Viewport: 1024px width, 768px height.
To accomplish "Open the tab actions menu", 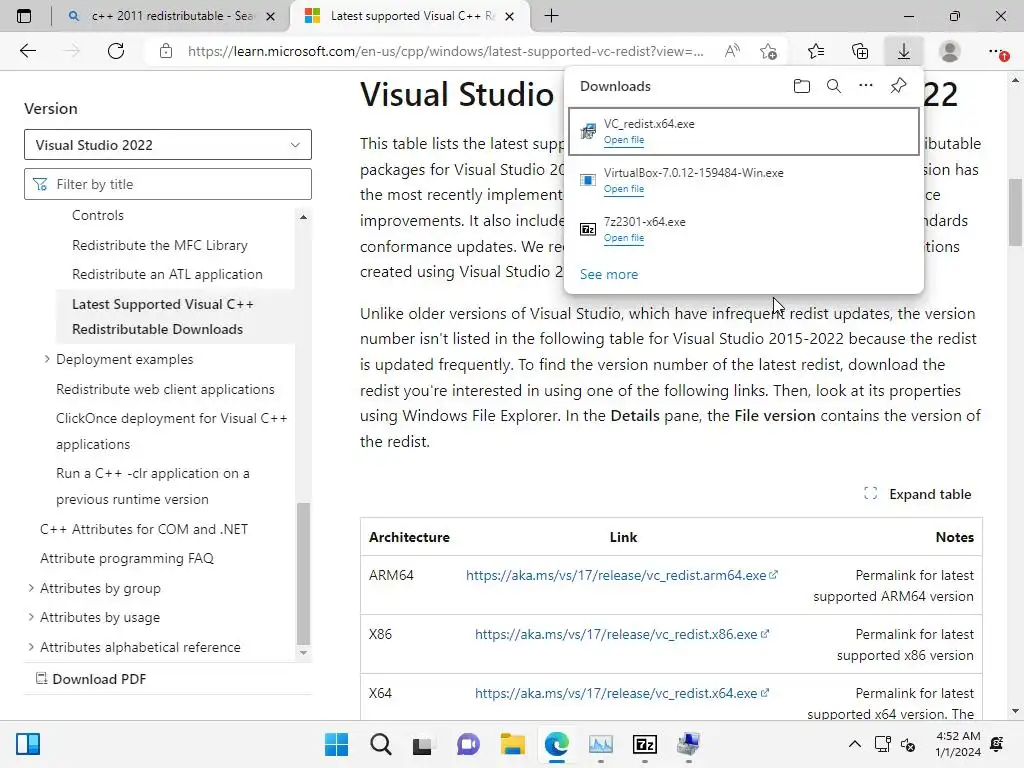I will tap(24, 16).
